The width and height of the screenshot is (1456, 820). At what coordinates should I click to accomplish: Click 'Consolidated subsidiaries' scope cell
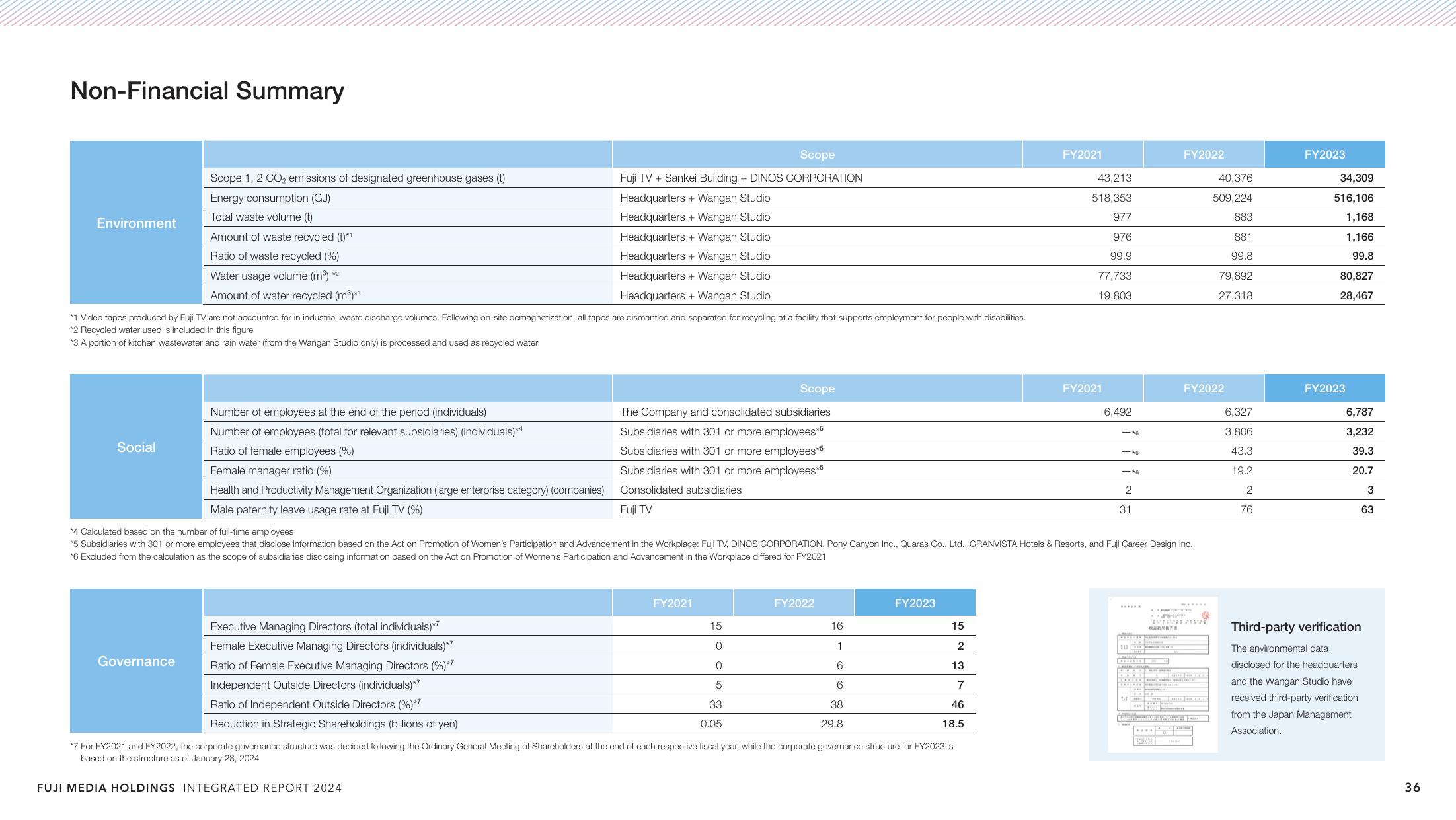tap(681, 490)
